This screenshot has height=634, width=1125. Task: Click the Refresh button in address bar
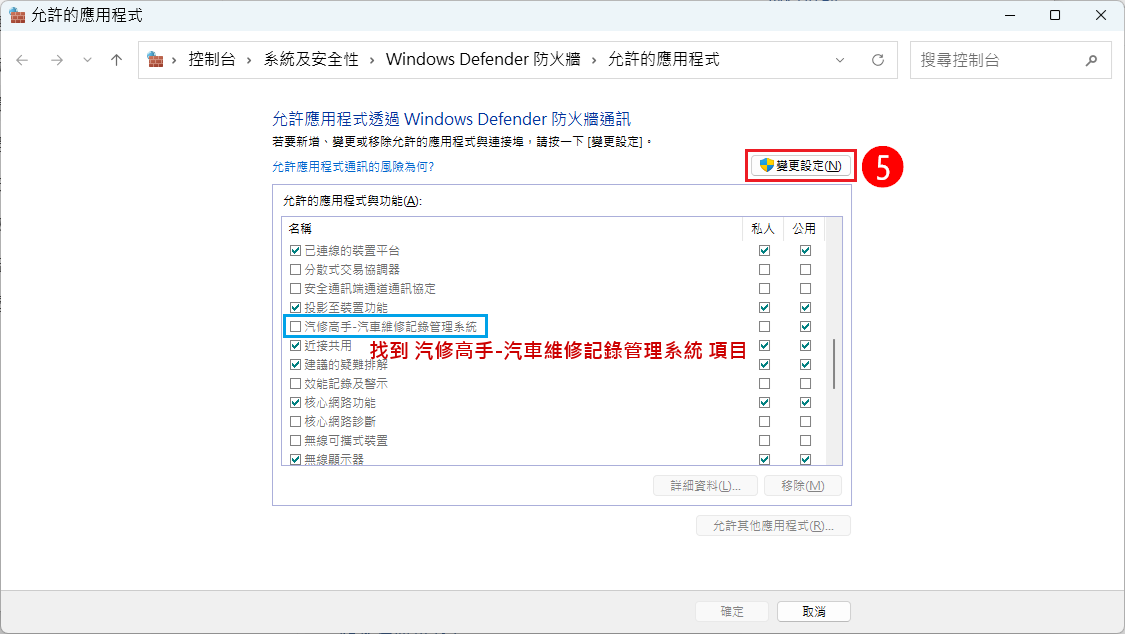pyautogui.click(x=878, y=60)
